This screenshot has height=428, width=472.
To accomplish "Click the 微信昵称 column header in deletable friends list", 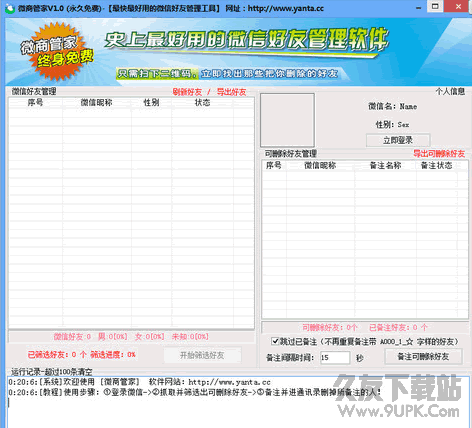I will pyautogui.click(x=320, y=165).
